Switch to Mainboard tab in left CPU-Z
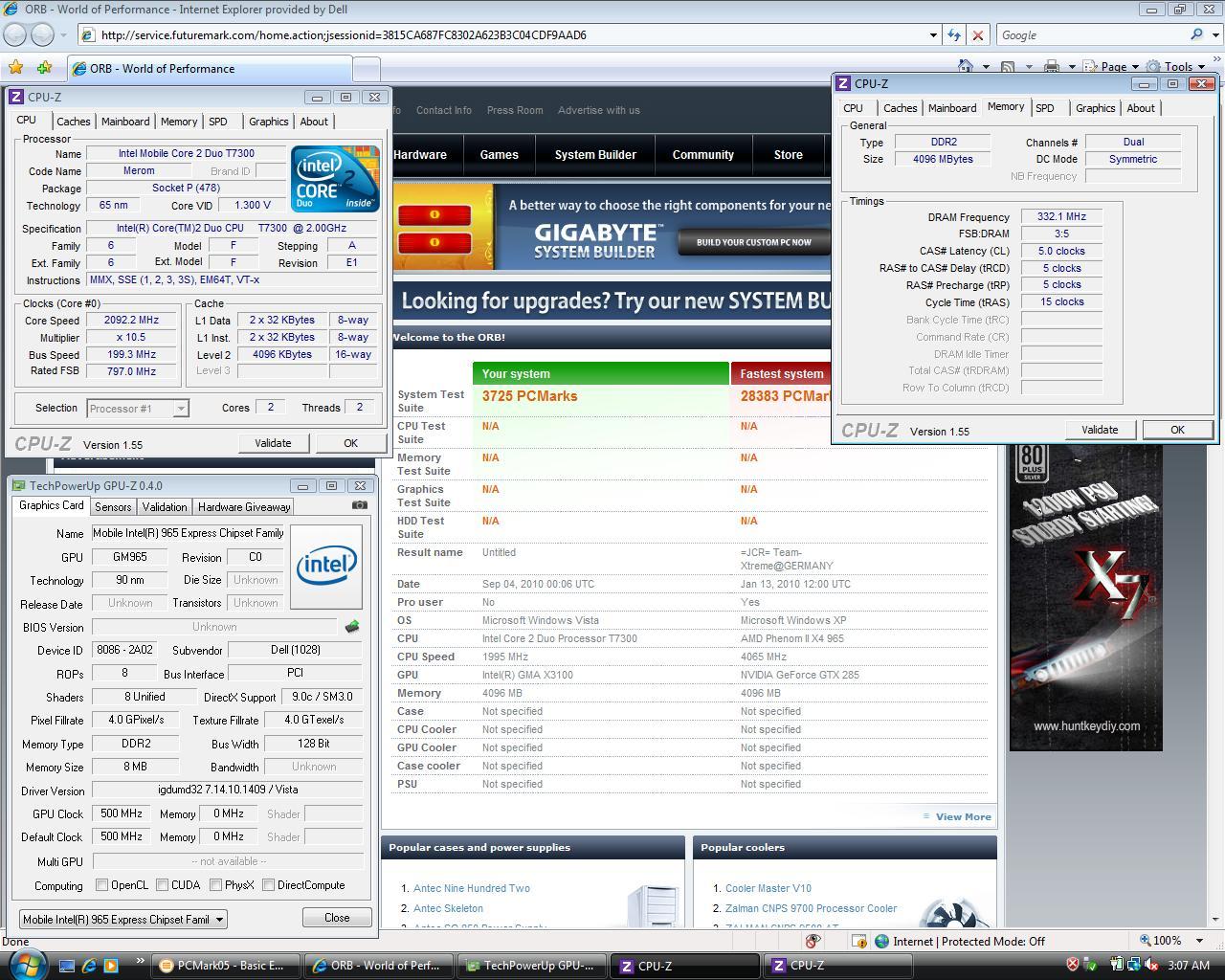1225x980 pixels. [125, 122]
